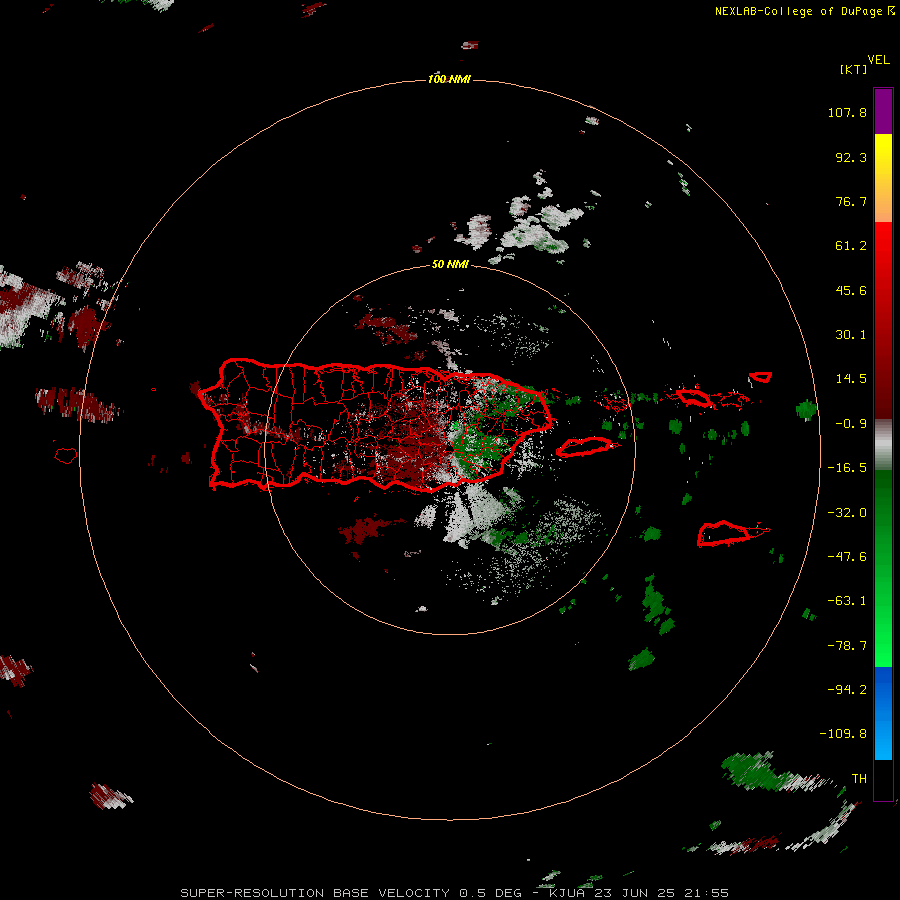Click the black TH segment of the color bar
This screenshot has width=900, height=900.
pyautogui.click(x=883, y=779)
